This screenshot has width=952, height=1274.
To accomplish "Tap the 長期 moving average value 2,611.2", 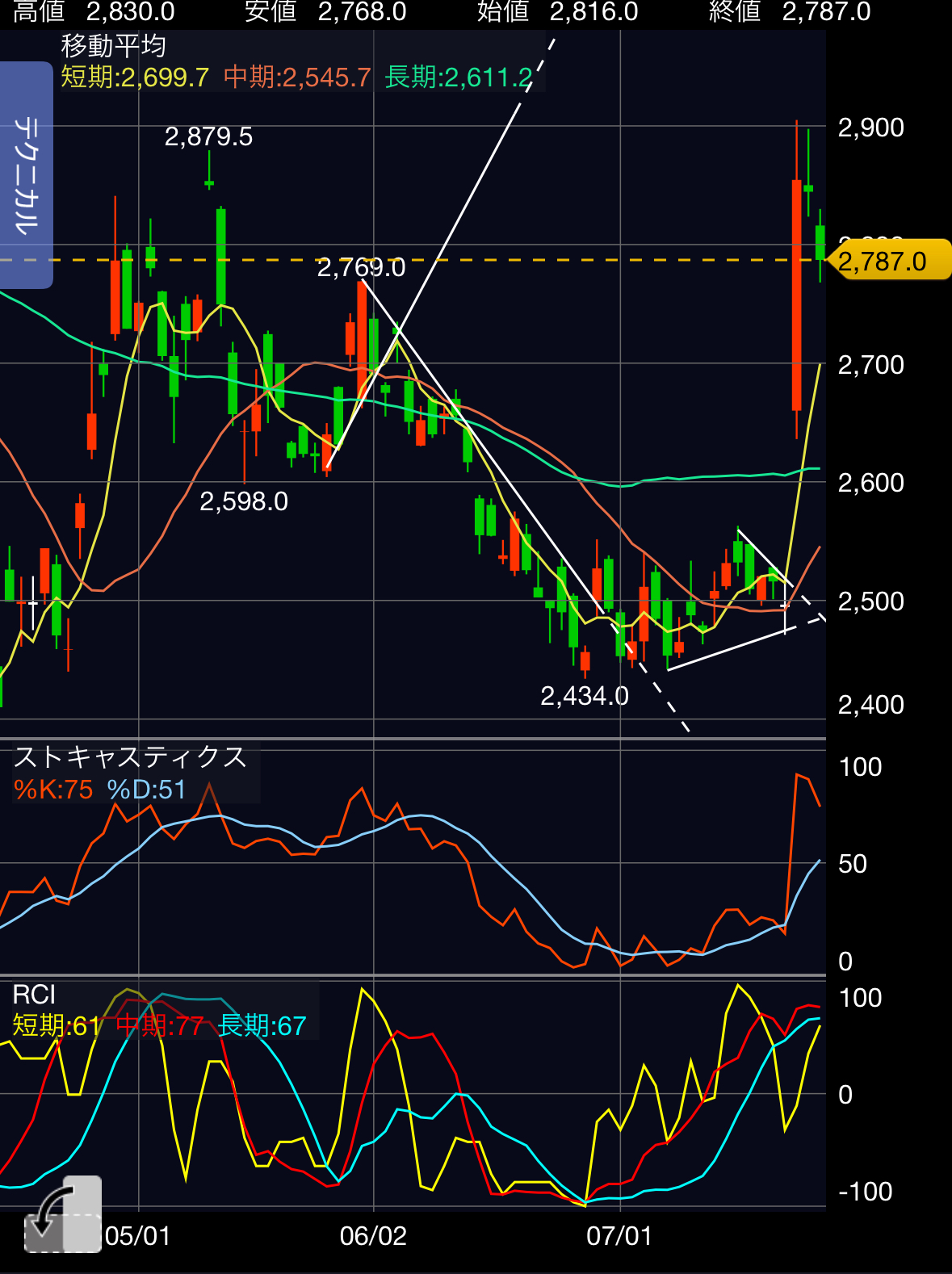I will [x=459, y=78].
